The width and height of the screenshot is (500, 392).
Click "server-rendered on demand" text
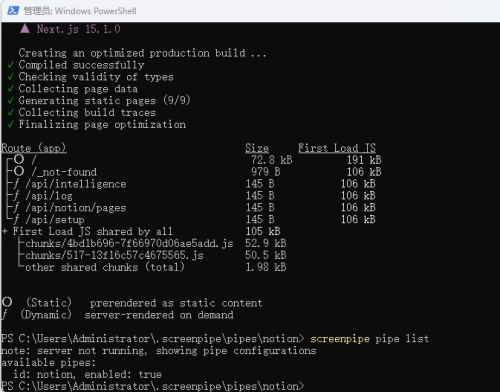[159, 315]
